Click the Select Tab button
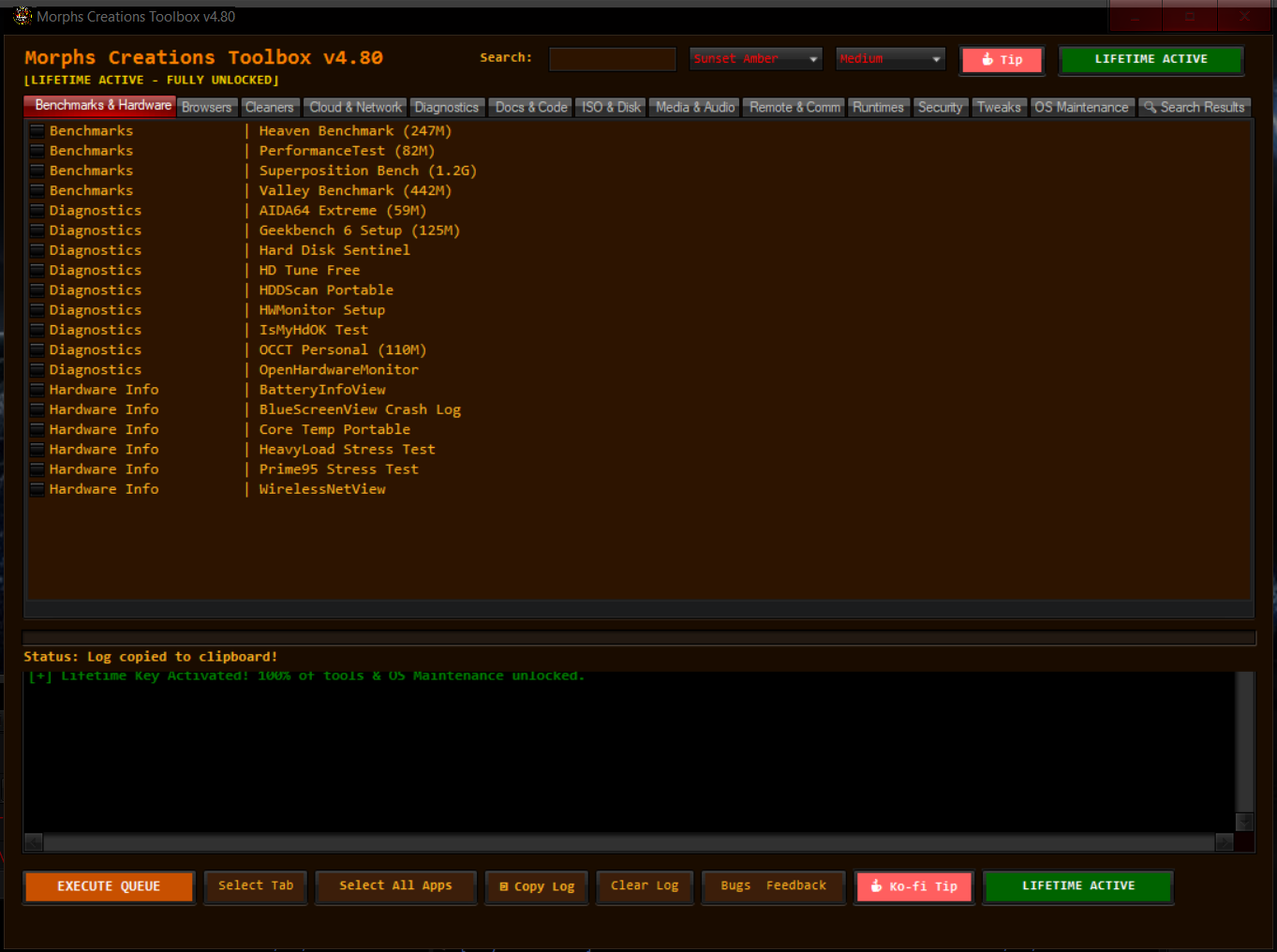This screenshot has height=952, width=1277. 256,885
